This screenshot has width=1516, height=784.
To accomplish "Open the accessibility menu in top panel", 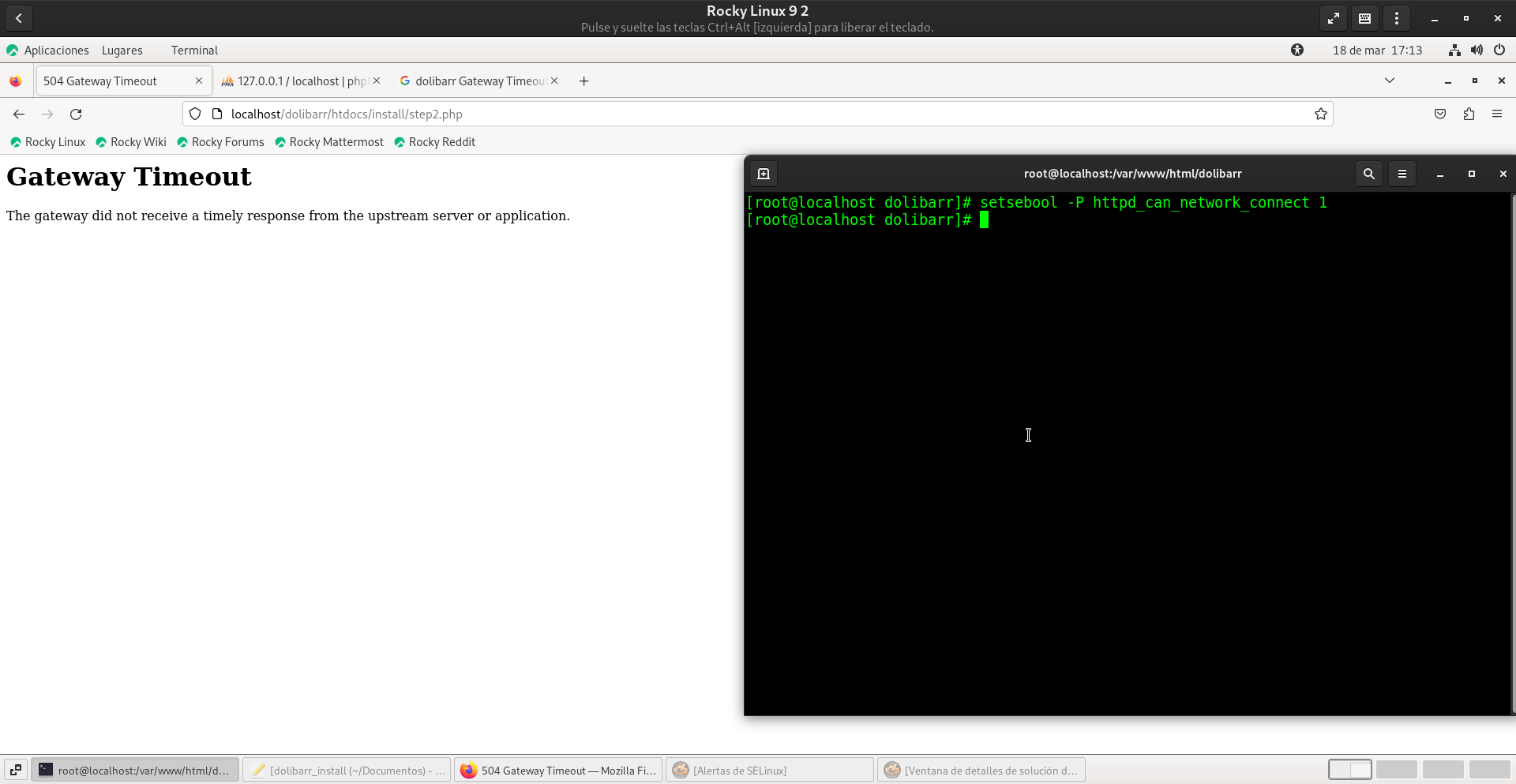I will [x=1296, y=51].
